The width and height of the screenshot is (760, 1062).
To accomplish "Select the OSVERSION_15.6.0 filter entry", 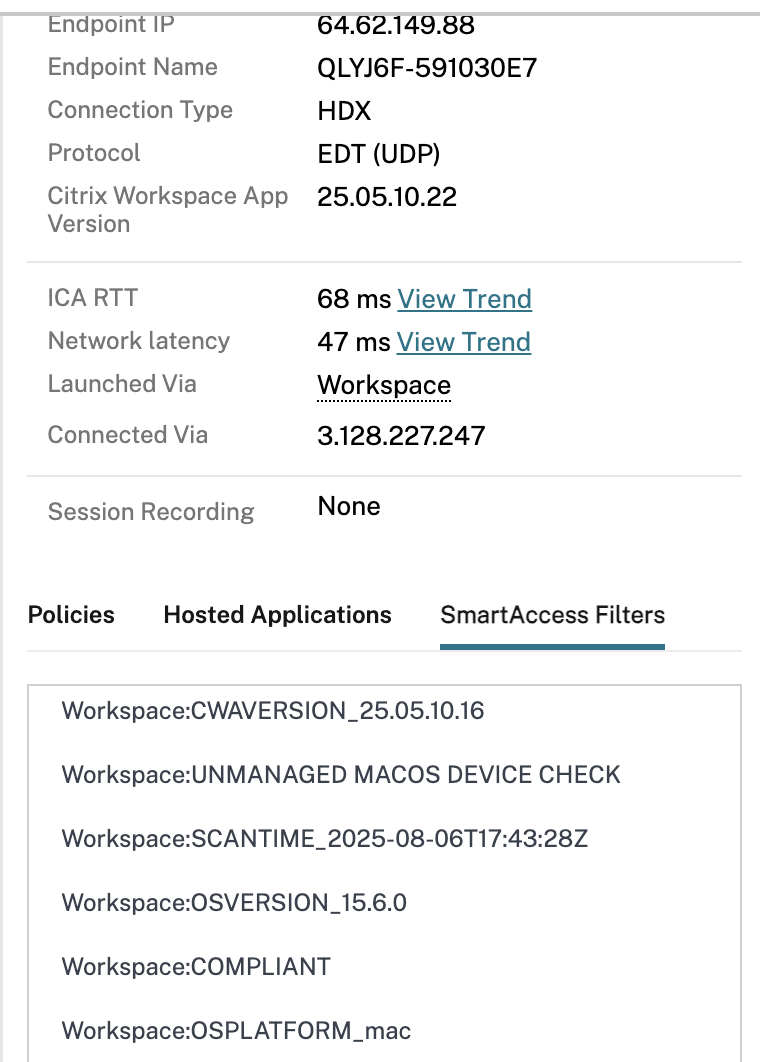I will pyautogui.click(x=234, y=903).
